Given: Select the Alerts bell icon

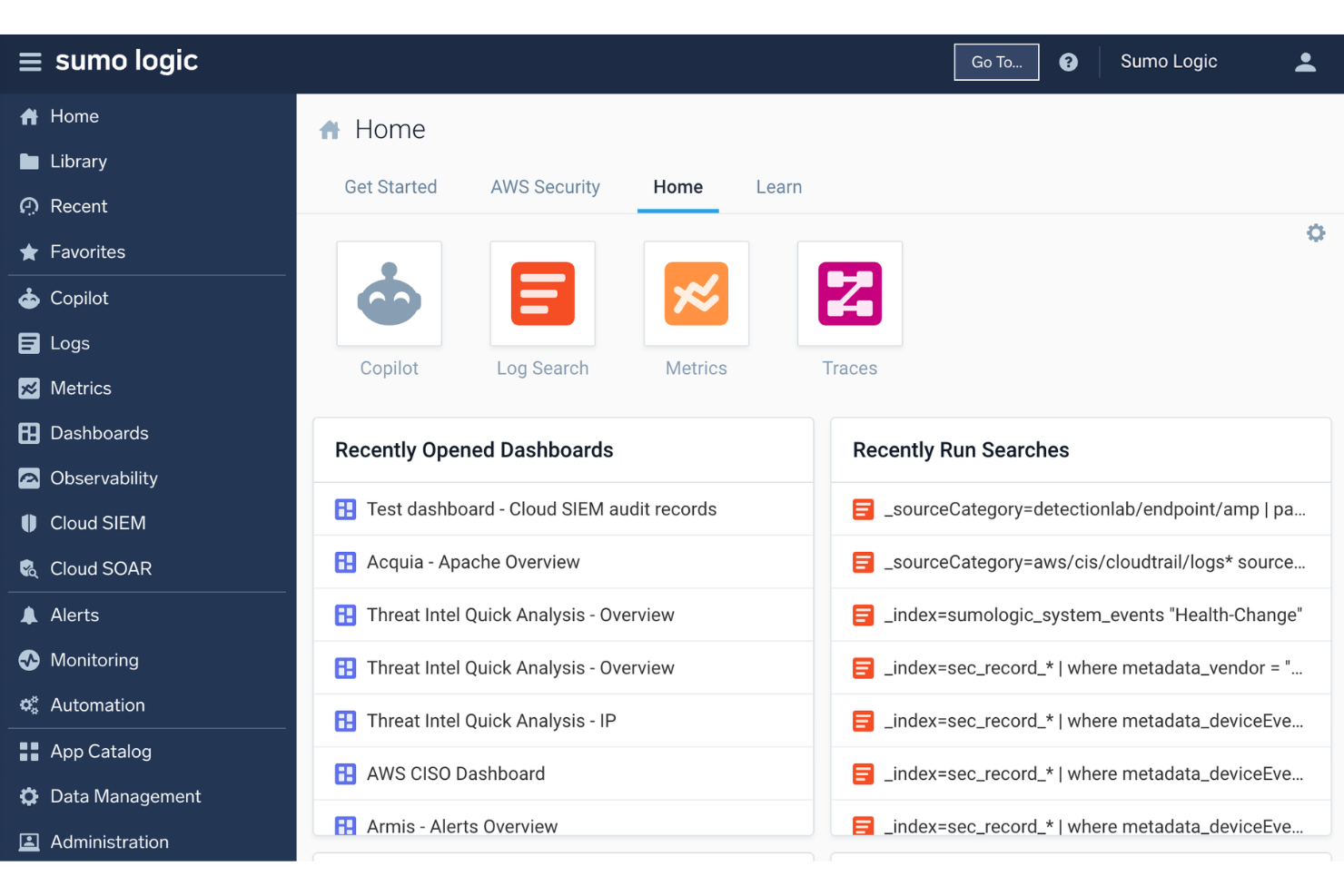Looking at the screenshot, I should [x=30, y=615].
